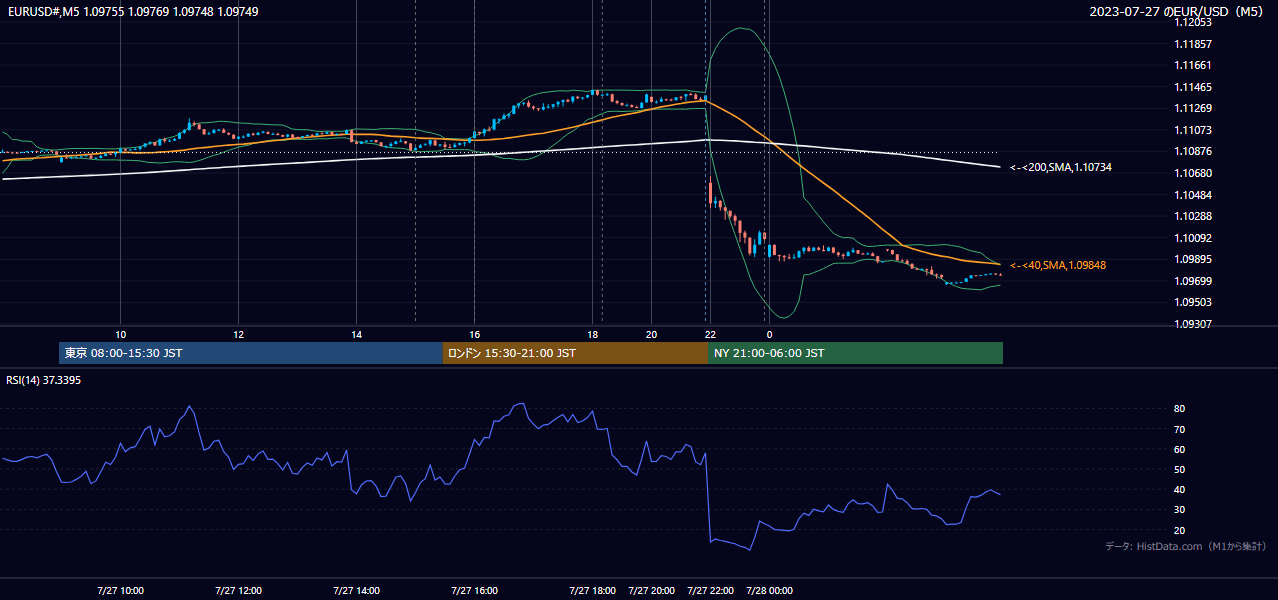Click RSI scale value 60

(1180, 449)
